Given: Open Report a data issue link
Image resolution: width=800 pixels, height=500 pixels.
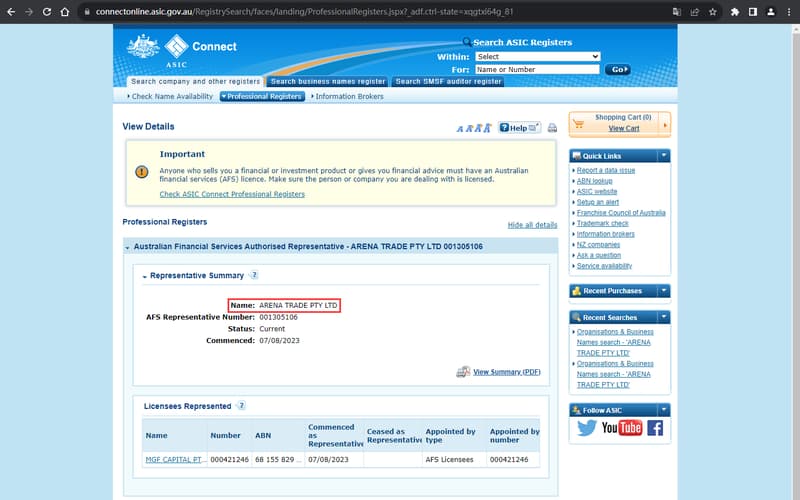Looking at the screenshot, I should tap(606, 170).
